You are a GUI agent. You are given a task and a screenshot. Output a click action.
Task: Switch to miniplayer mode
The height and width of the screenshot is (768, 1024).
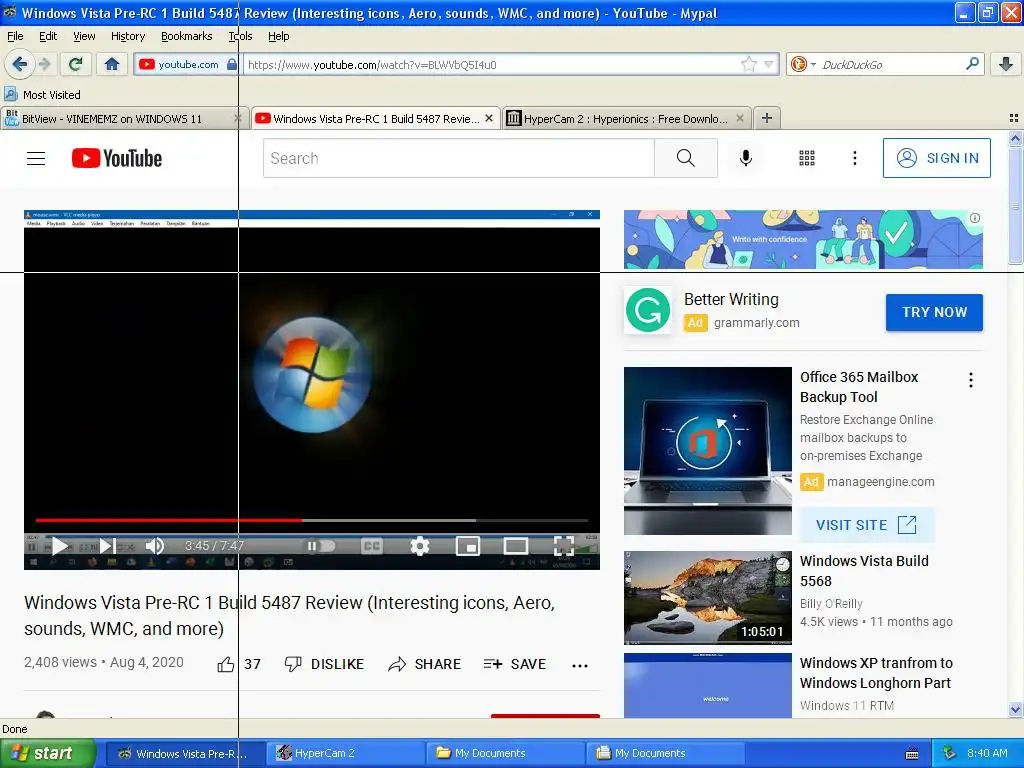(x=468, y=546)
